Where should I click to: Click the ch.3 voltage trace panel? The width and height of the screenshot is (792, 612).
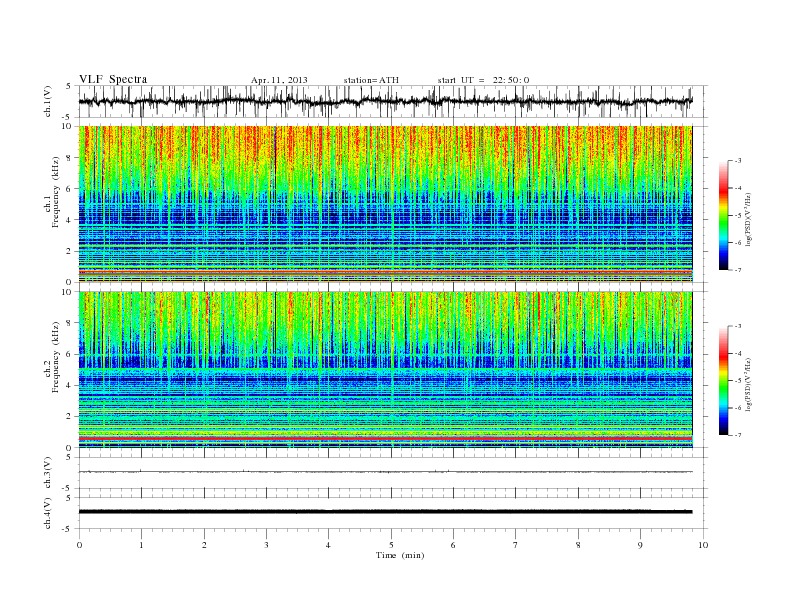392,473
